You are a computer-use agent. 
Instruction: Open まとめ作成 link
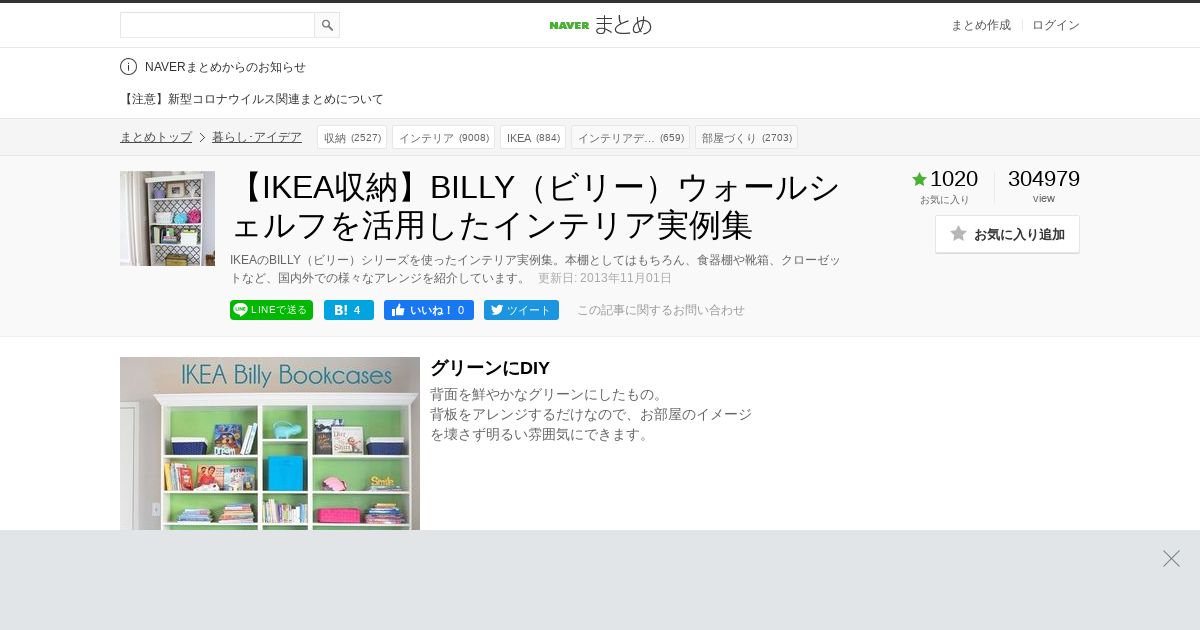coord(980,25)
